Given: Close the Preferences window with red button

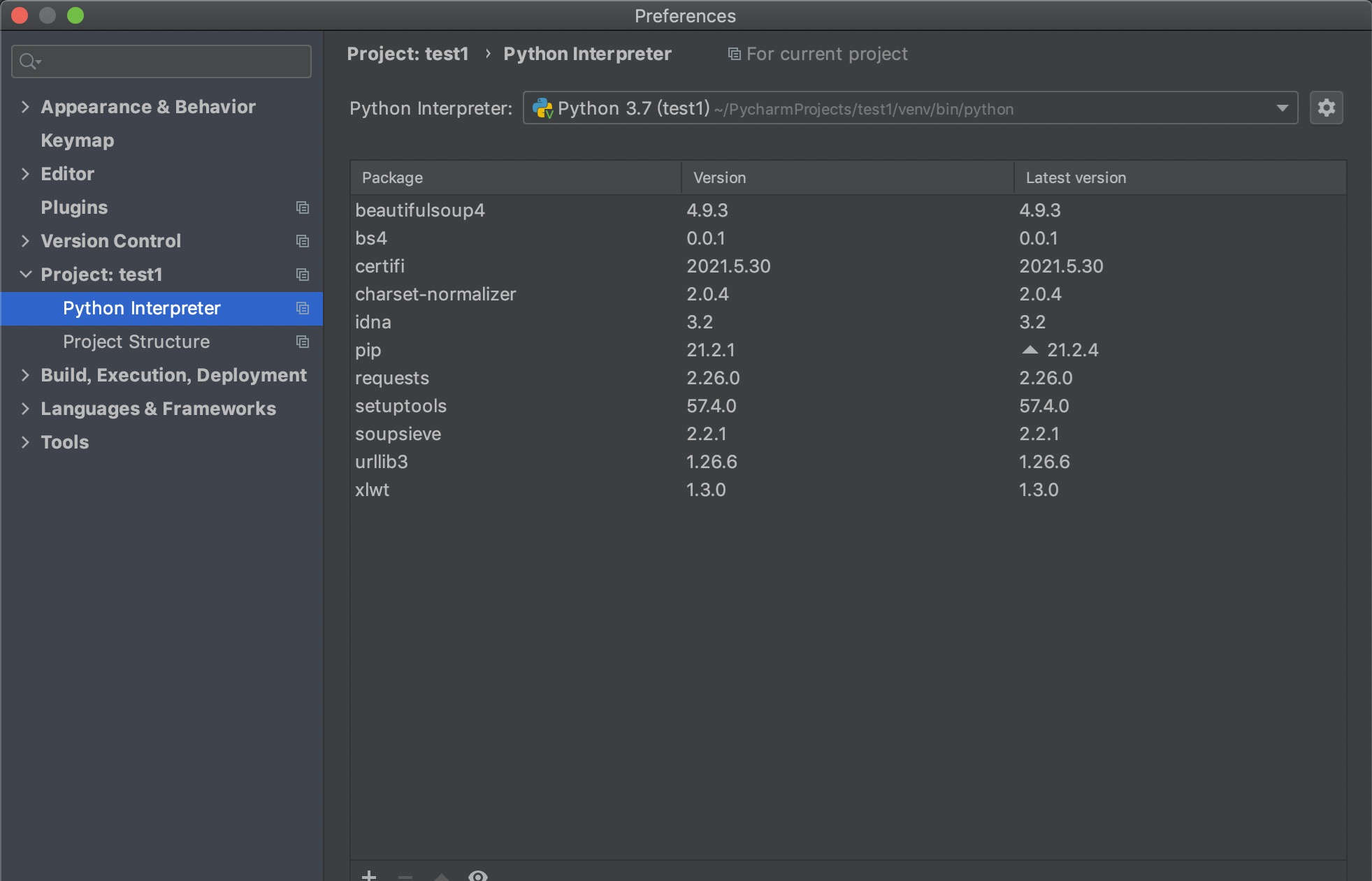Looking at the screenshot, I should point(20,15).
